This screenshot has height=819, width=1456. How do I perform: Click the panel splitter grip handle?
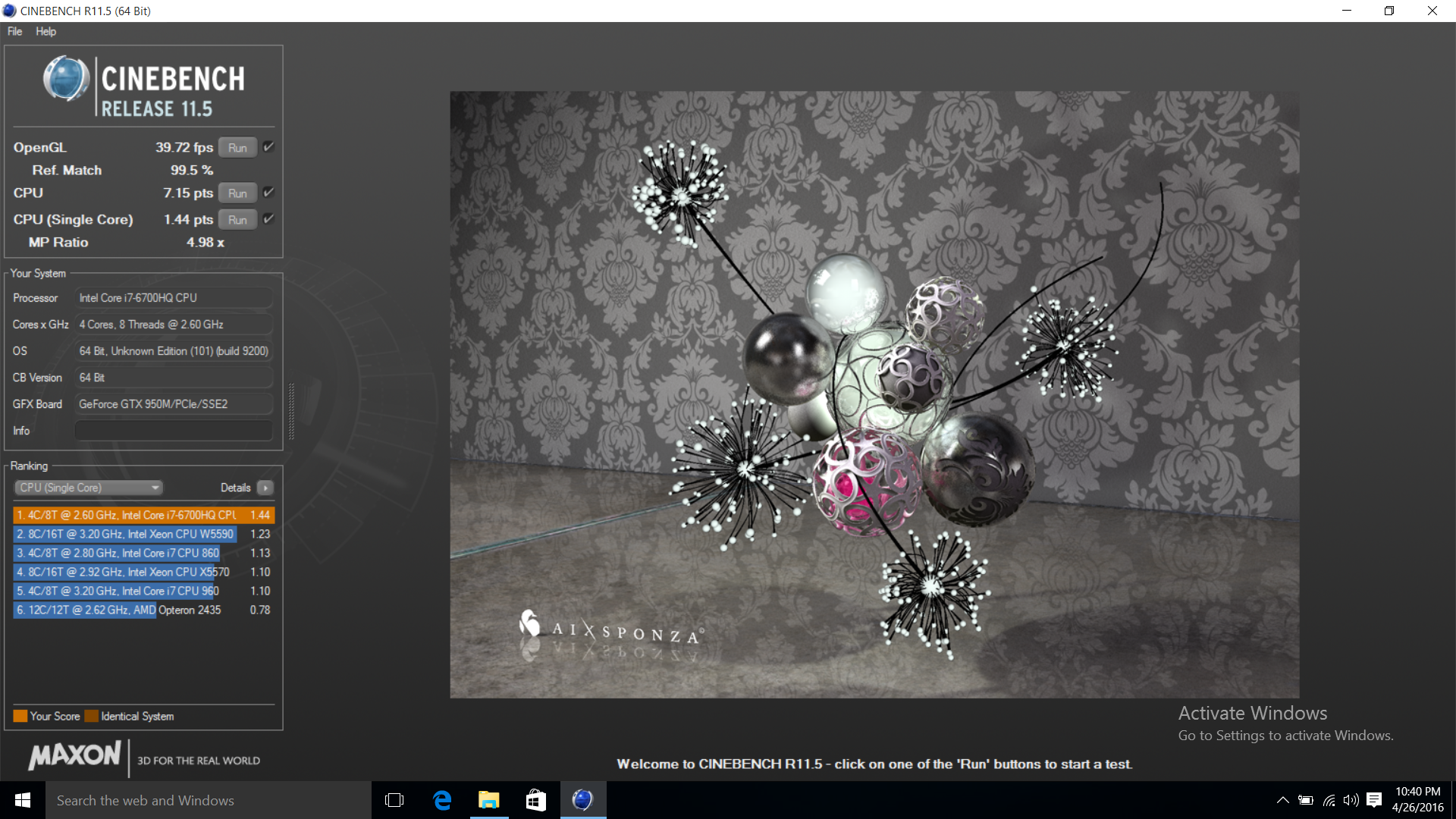291,411
